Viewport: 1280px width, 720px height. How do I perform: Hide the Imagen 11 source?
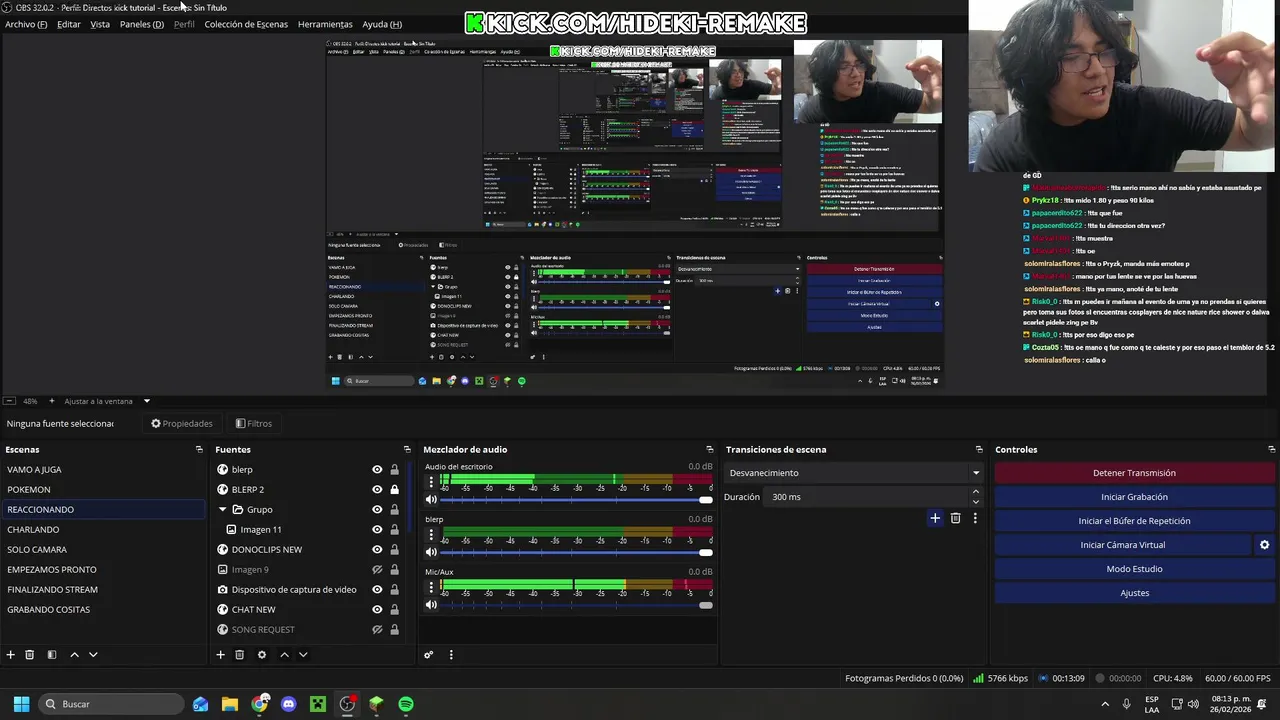pyautogui.click(x=377, y=530)
